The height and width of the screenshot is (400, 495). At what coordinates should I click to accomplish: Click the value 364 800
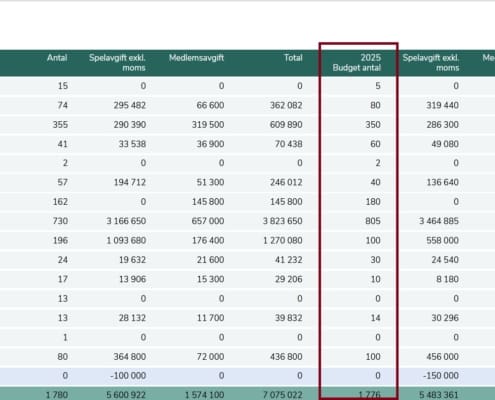click(130, 357)
